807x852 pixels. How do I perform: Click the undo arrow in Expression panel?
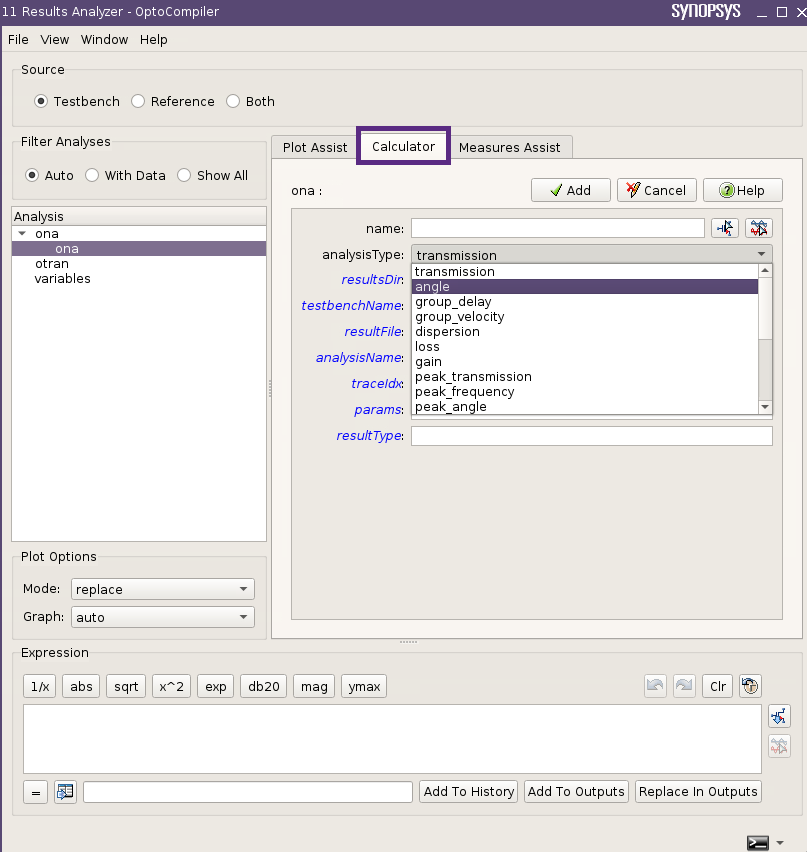coord(655,686)
